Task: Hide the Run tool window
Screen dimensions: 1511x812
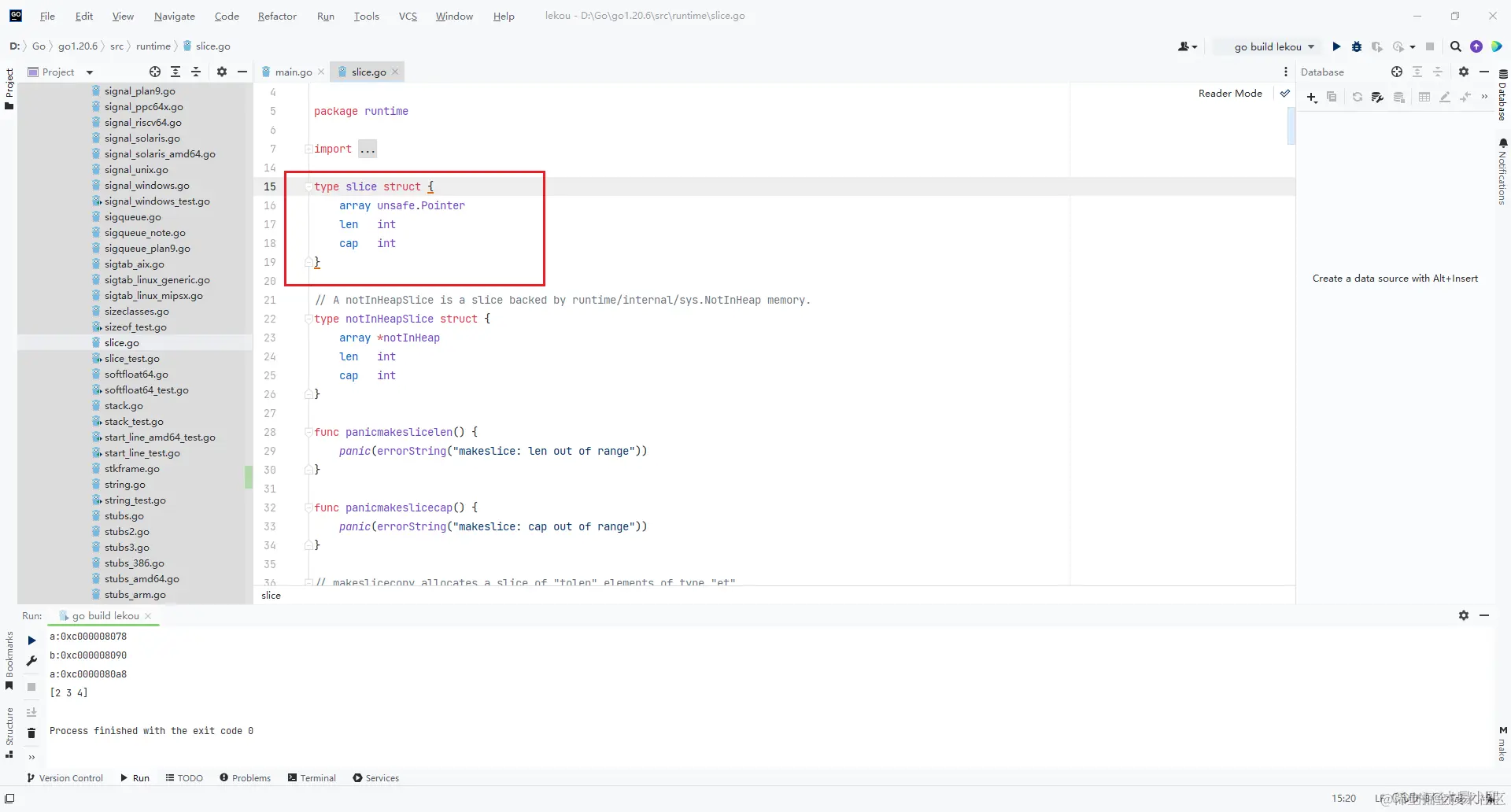Action: tap(1484, 615)
